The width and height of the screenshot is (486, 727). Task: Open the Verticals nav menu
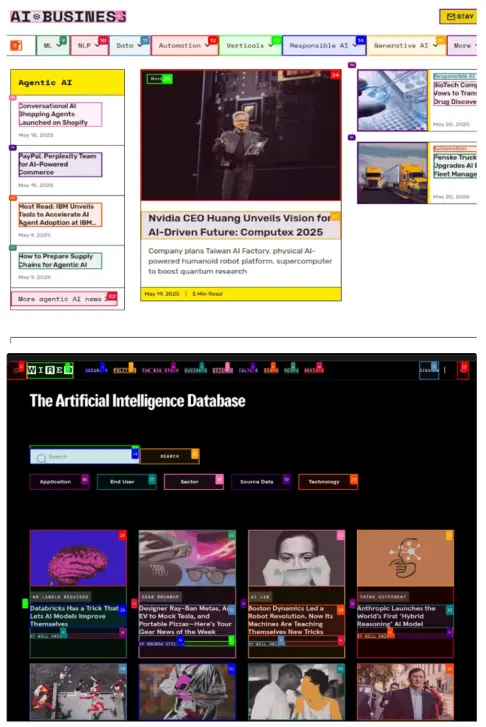249,45
